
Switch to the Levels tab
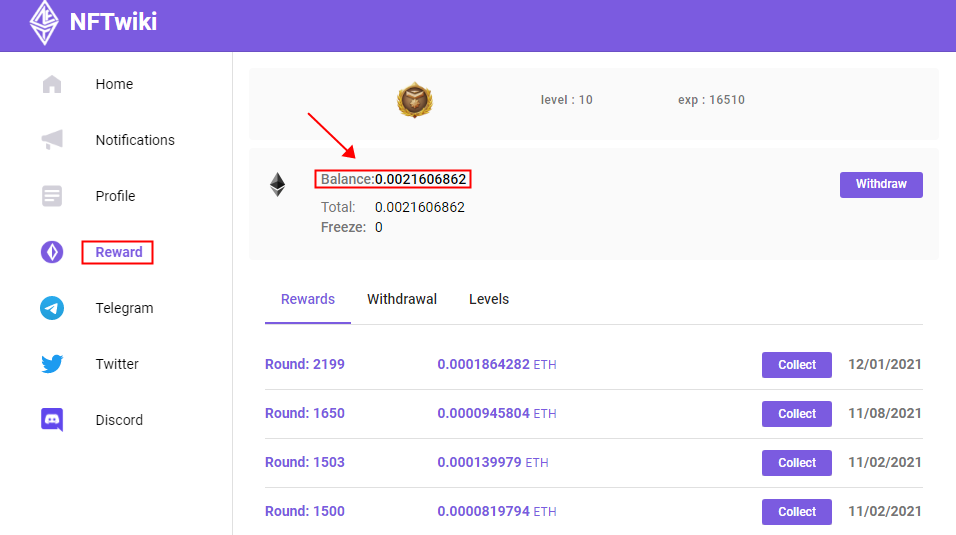pos(488,300)
